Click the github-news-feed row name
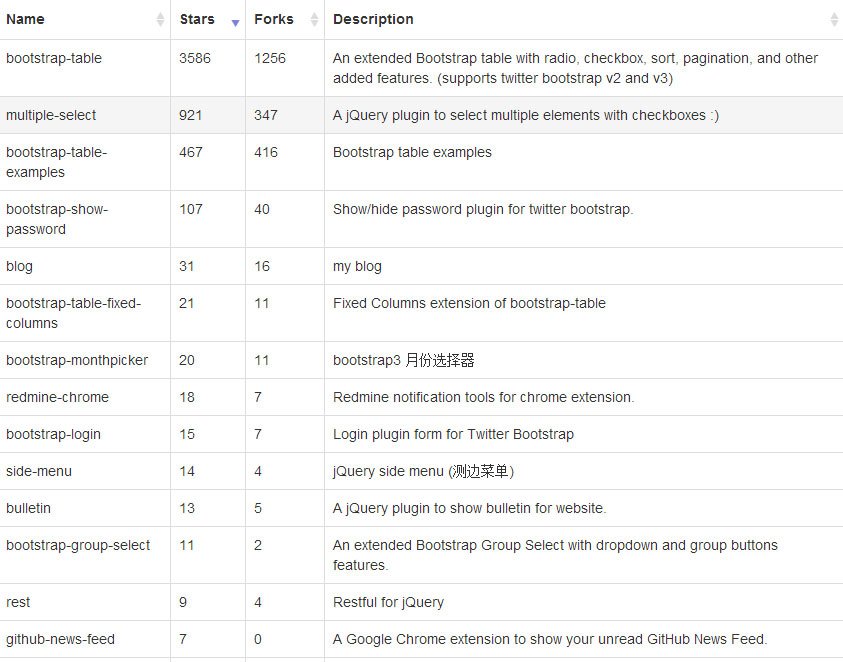The width and height of the screenshot is (843, 662). (60, 639)
